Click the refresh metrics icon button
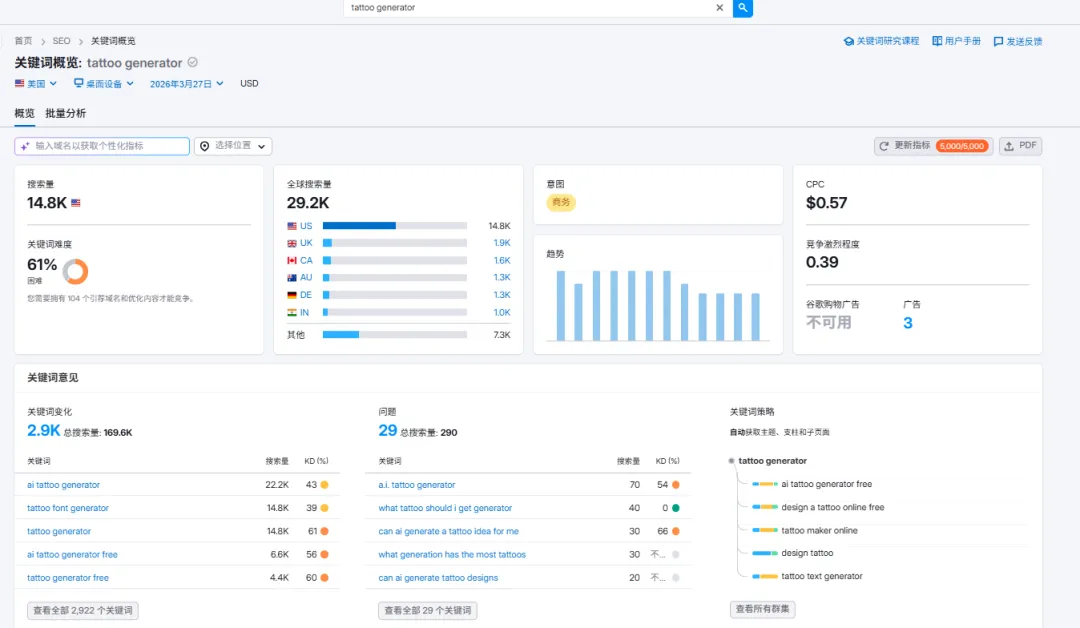1080x628 pixels. click(884, 146)
